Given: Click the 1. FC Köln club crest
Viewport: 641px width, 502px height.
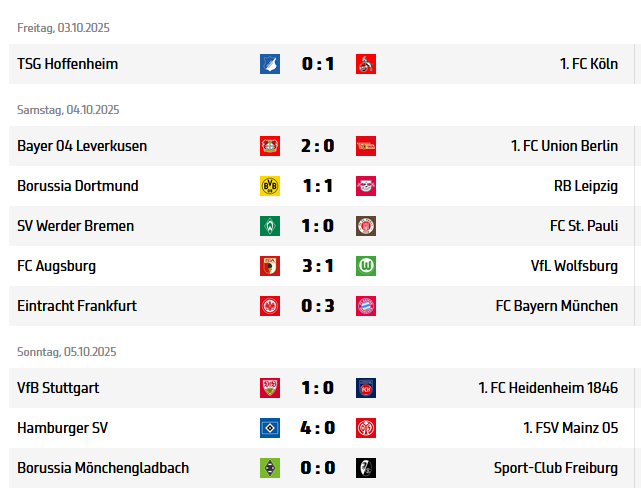Looking at the screenshot, I should coord(366,64).
